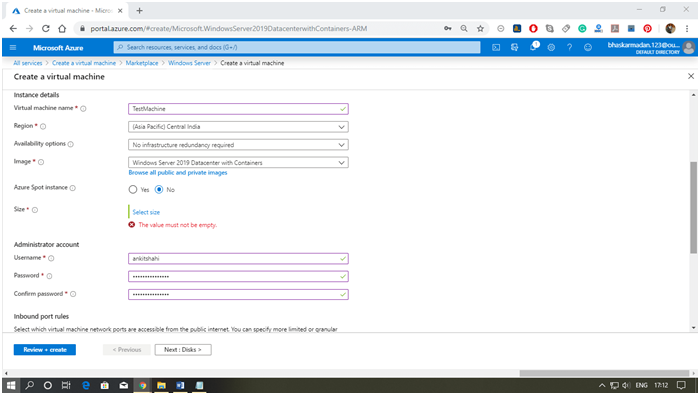Open Opera red extension icon

tap(533, 29)
